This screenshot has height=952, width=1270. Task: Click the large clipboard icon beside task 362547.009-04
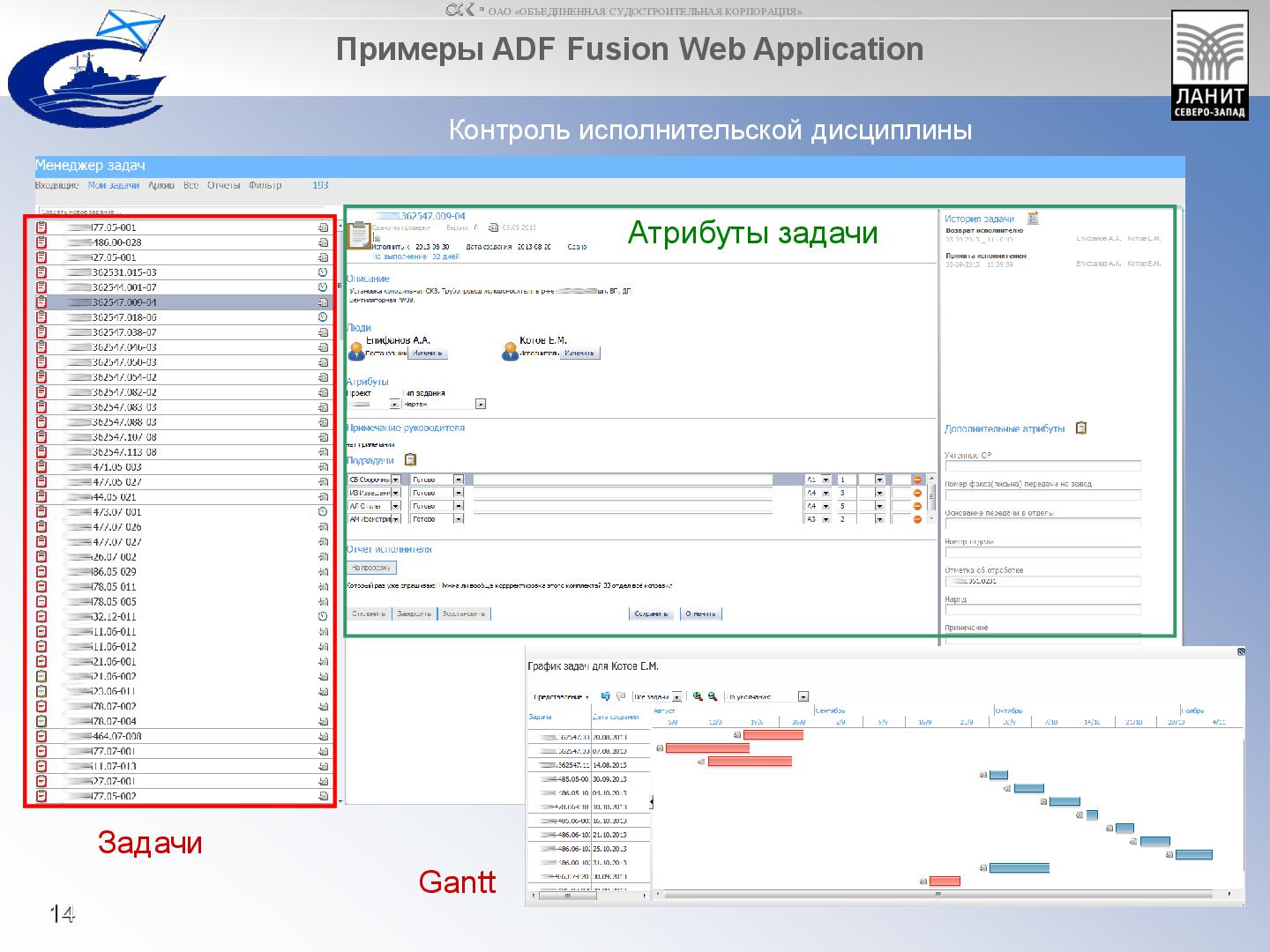[x=359, y=236]
